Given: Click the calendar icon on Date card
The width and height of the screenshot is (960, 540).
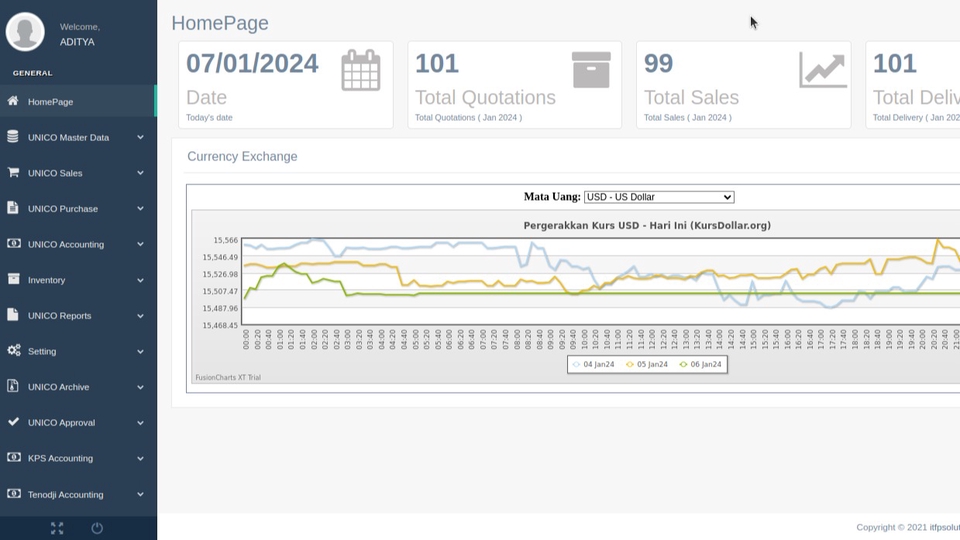Looking at the screenshot, I should [x=361, y=71].
